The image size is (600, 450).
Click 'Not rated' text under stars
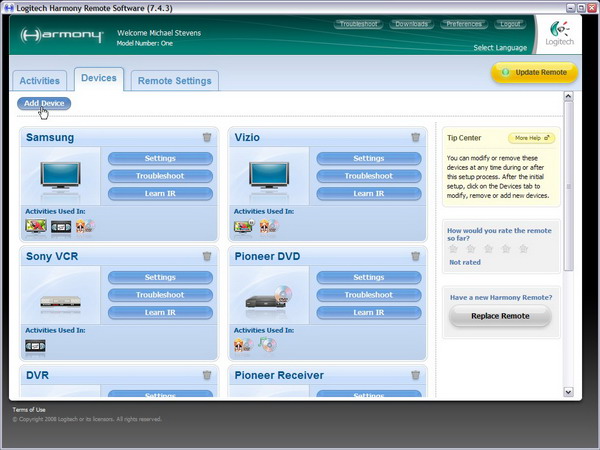[465, 262]
